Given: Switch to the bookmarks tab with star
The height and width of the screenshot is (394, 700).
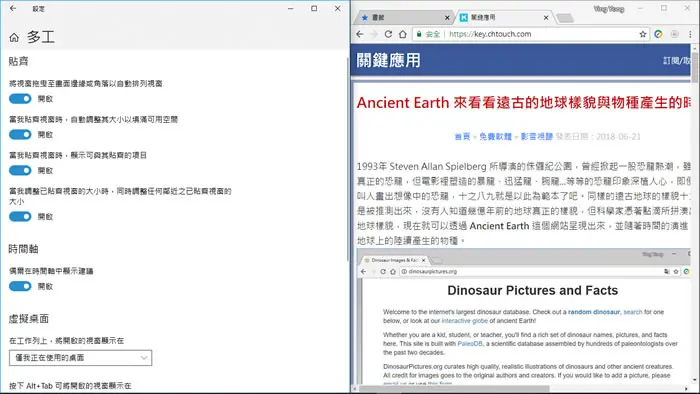Looking at the screenshot, I should click(402, 17).
